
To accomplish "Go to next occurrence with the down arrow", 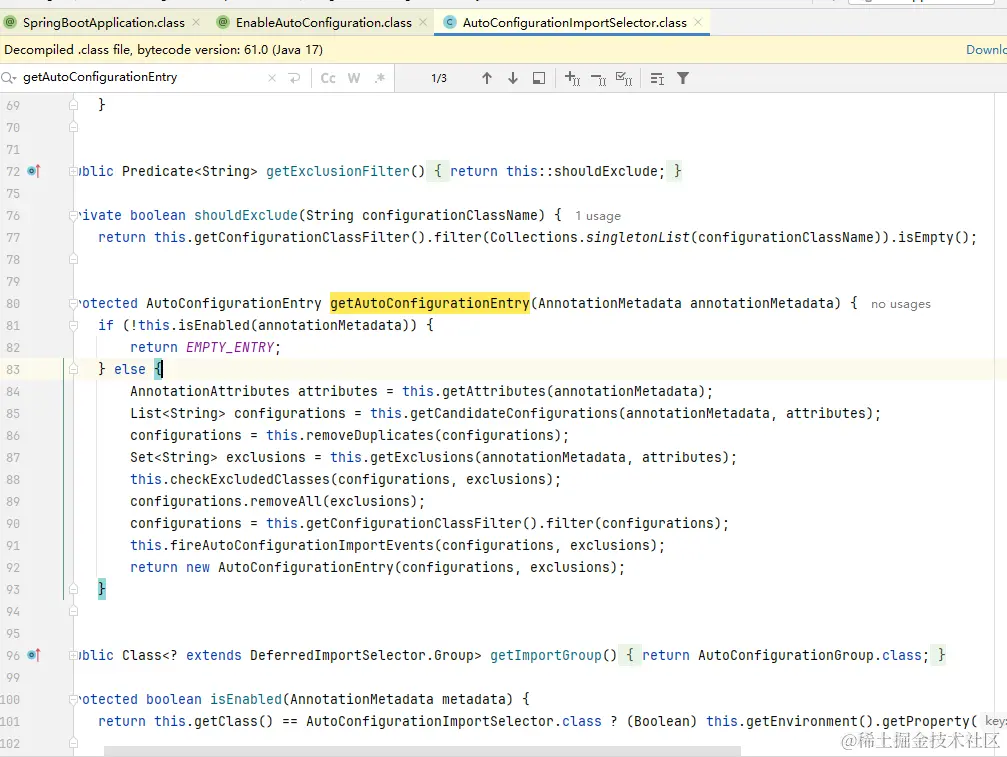I will pos(512,78).
